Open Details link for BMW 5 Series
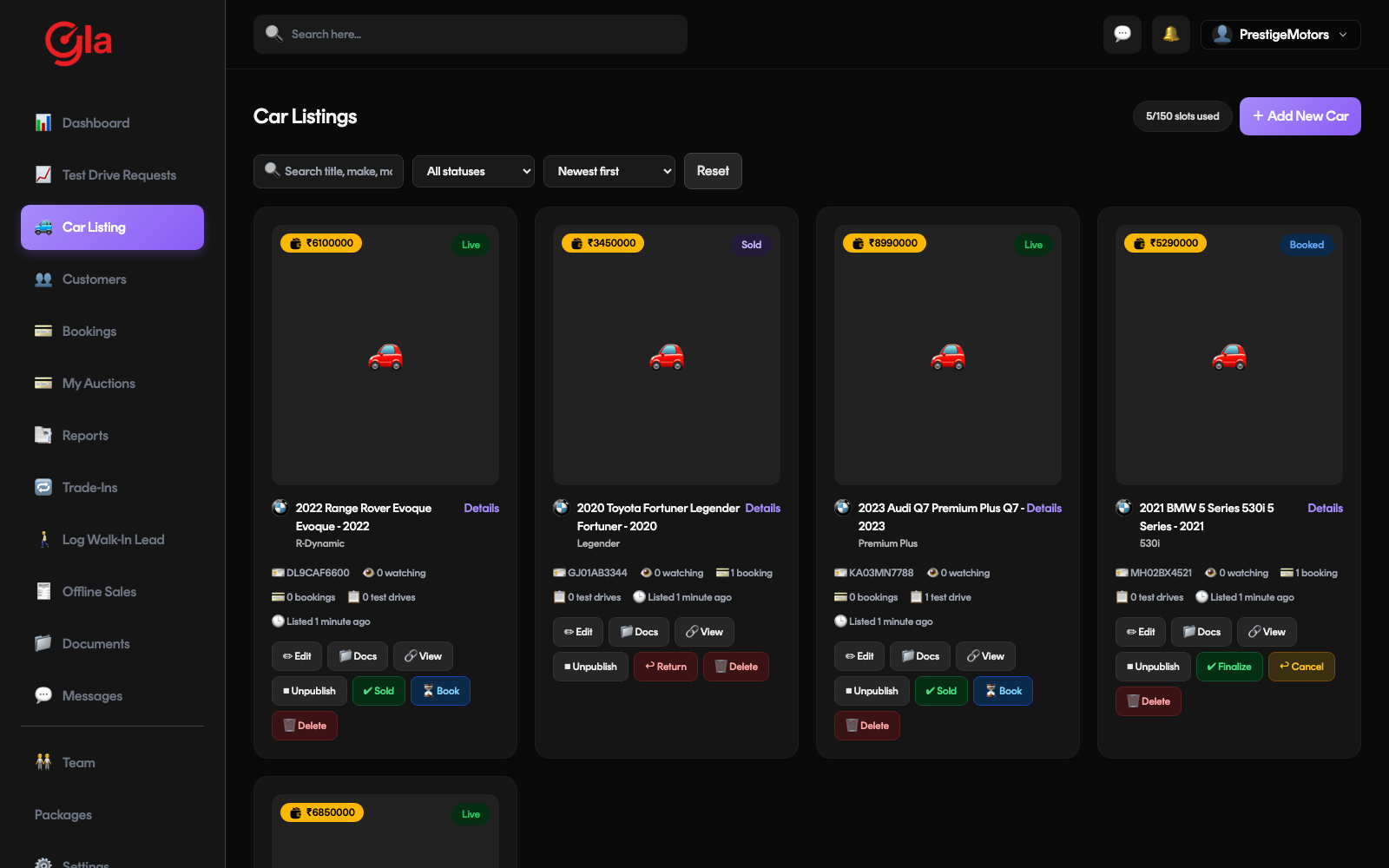1389x868 pixels. (x=1325, y=509)
